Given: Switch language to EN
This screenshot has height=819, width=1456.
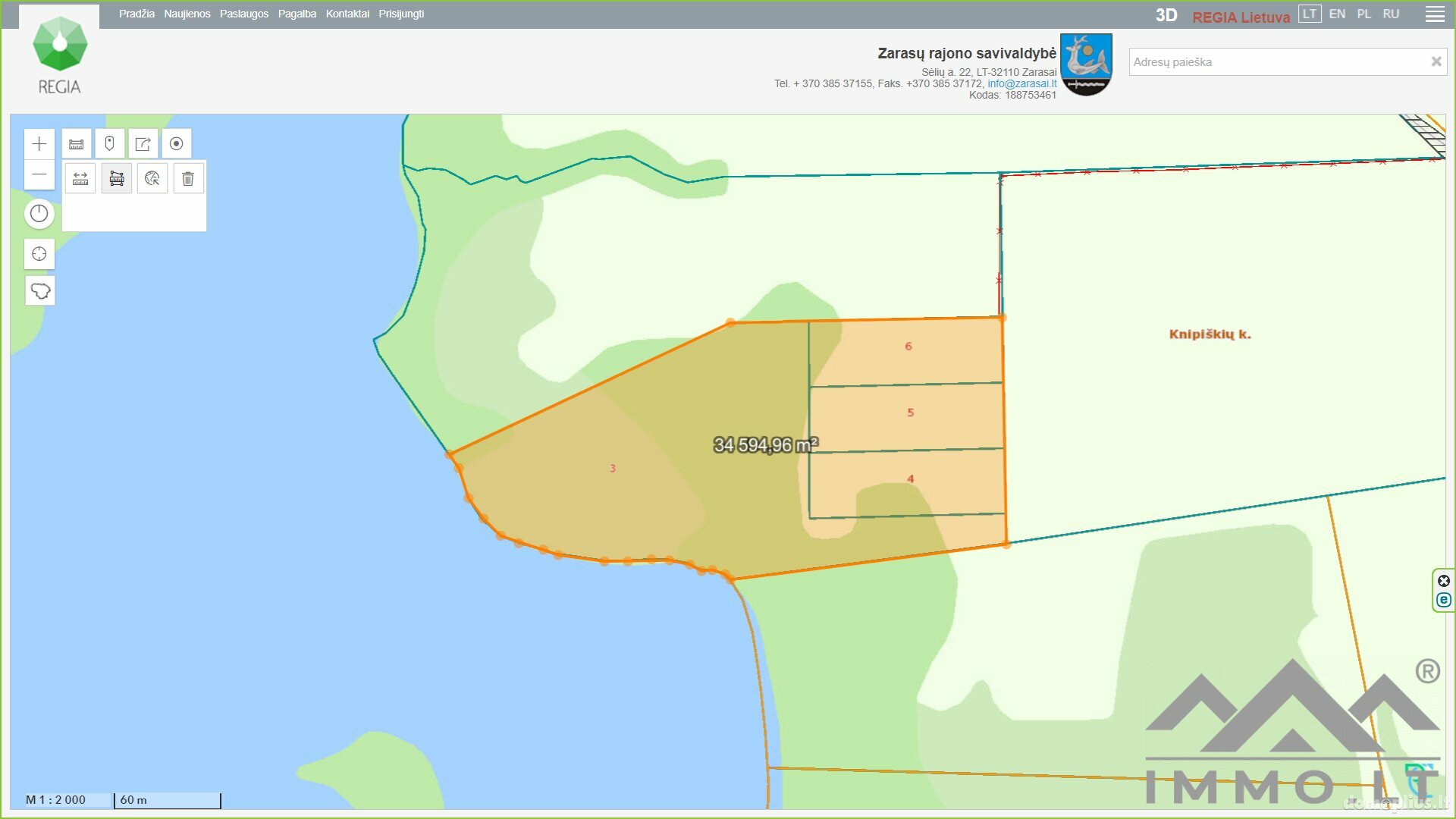Looking at the screenshot, I should click(x=1337, y=14).
